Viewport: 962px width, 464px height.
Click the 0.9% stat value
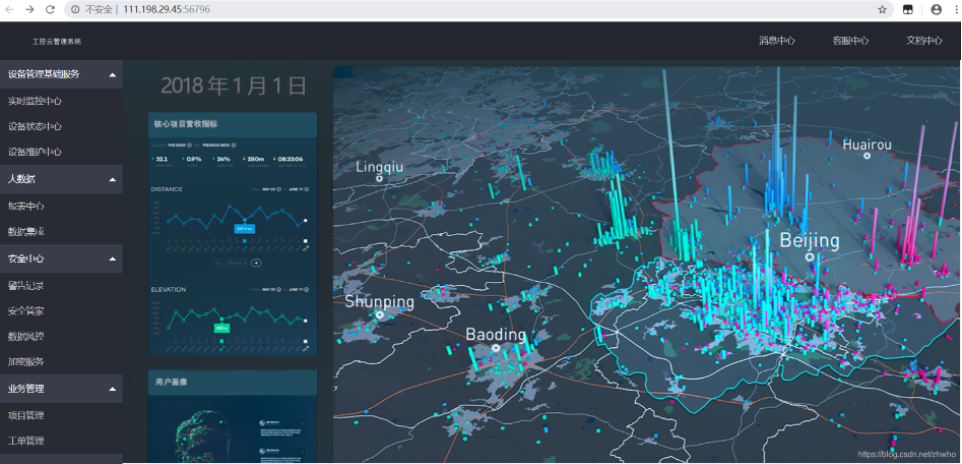[194, 159]
